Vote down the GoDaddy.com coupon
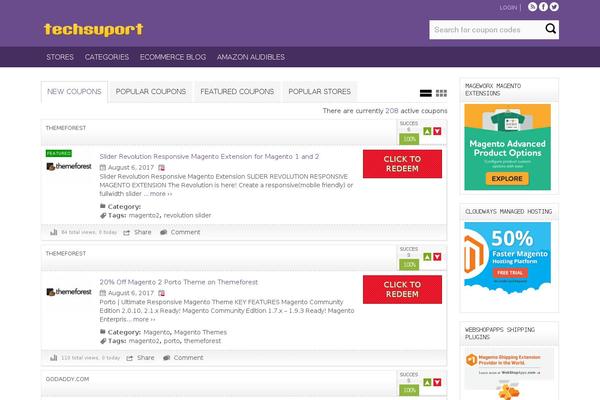The width and height of the screenshot is (600, 400). [437, 382]
